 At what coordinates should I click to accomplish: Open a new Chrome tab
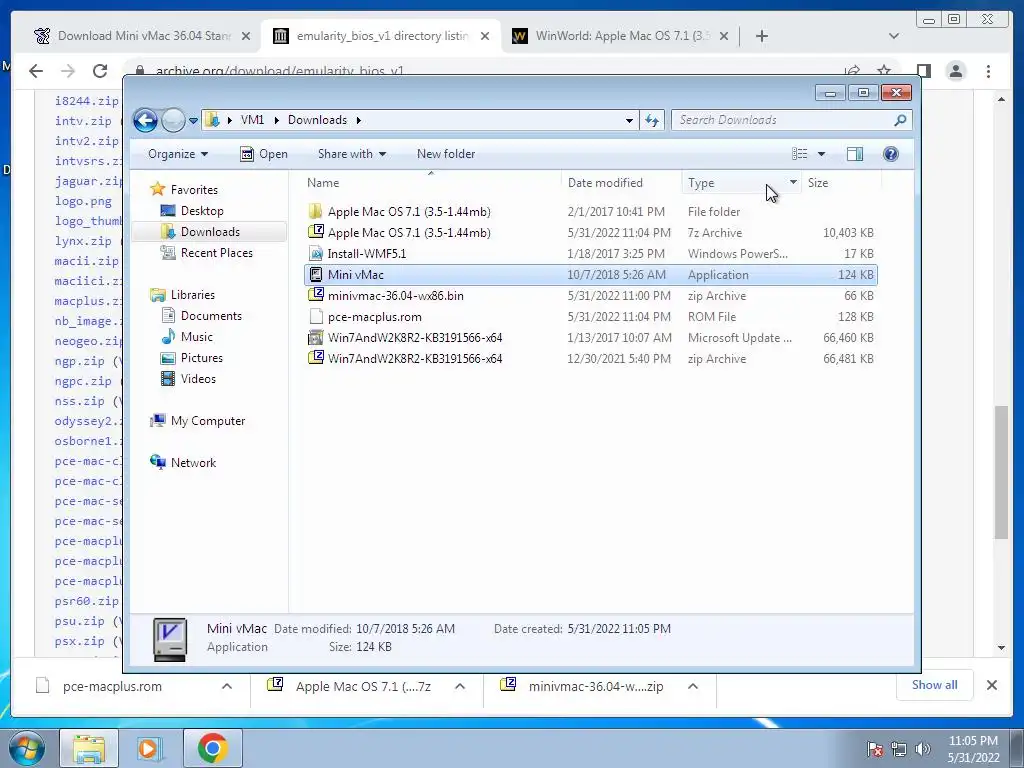761,37
